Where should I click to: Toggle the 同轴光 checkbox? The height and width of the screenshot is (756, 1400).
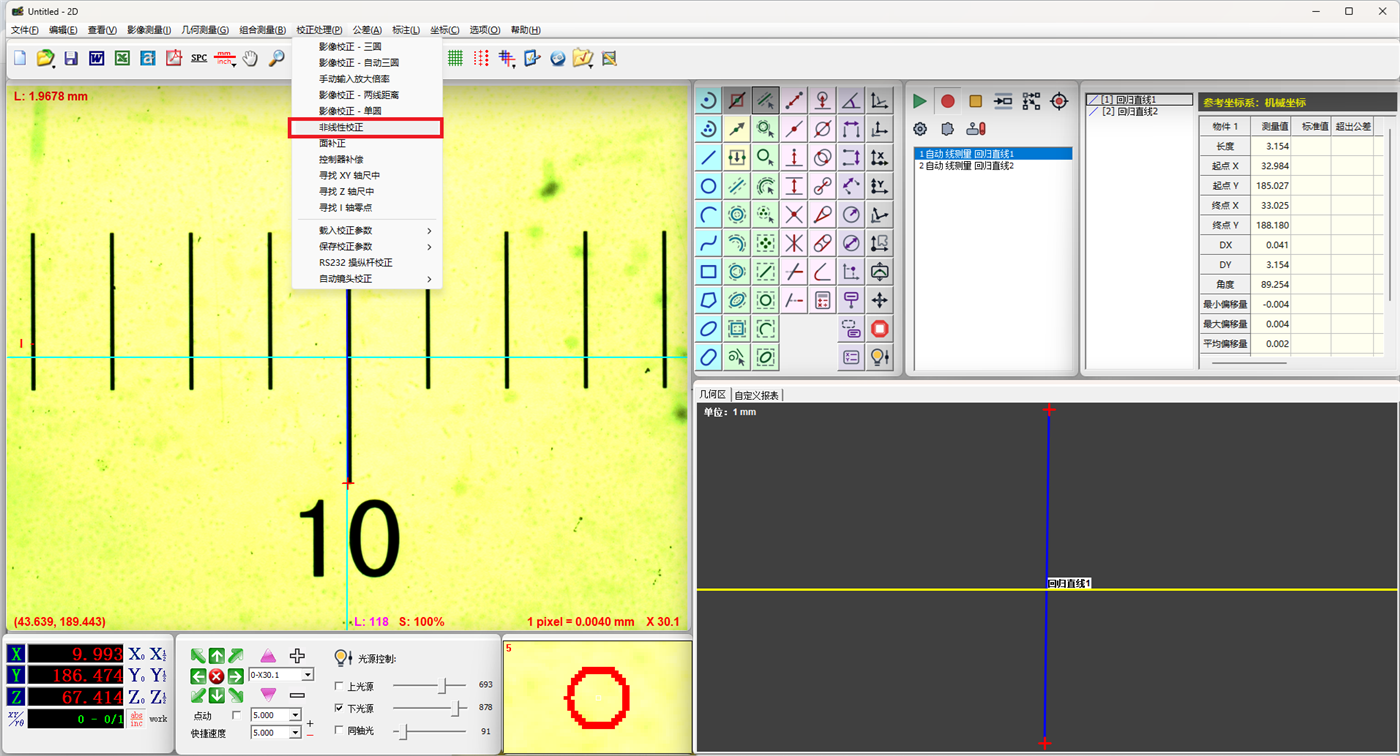pyautogui.click(x=338, y=731)
